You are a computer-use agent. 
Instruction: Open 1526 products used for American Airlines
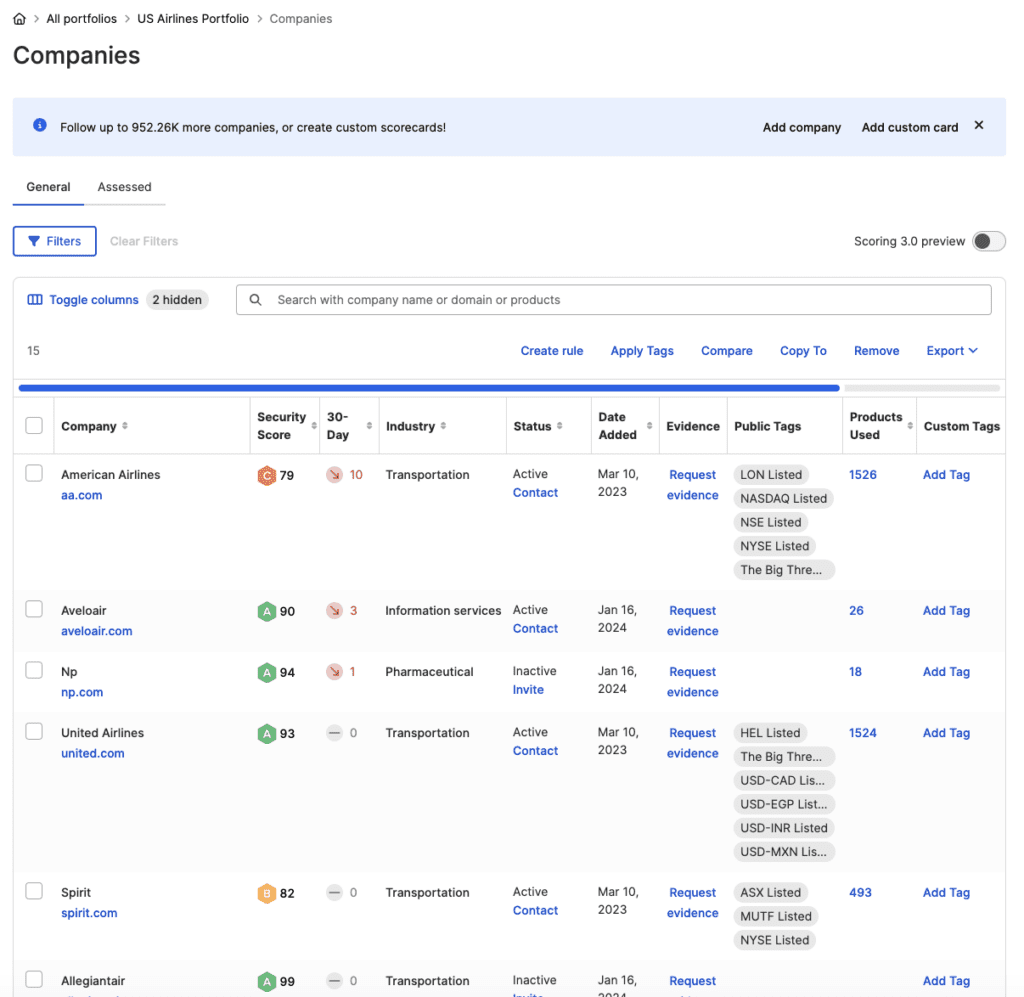tap(862, 475)
